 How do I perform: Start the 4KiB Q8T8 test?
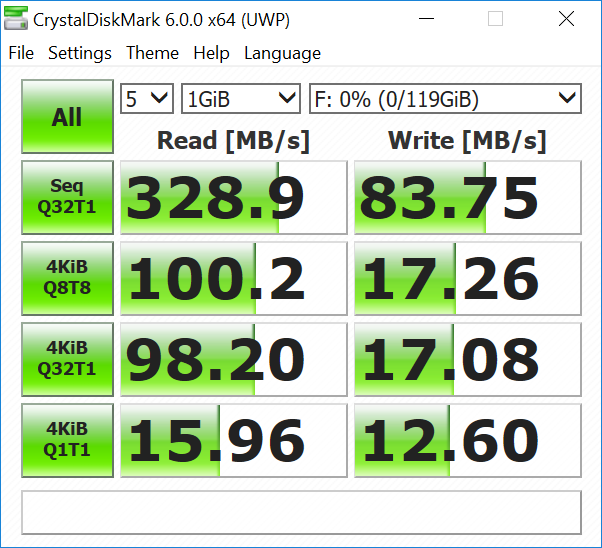(68, 278)
